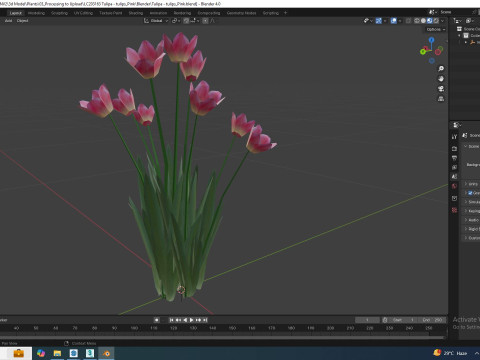Image resolution: width=480 pixels, height=360 pixels.
Task: Open the Object menu
Action: [x=22, y=21]
